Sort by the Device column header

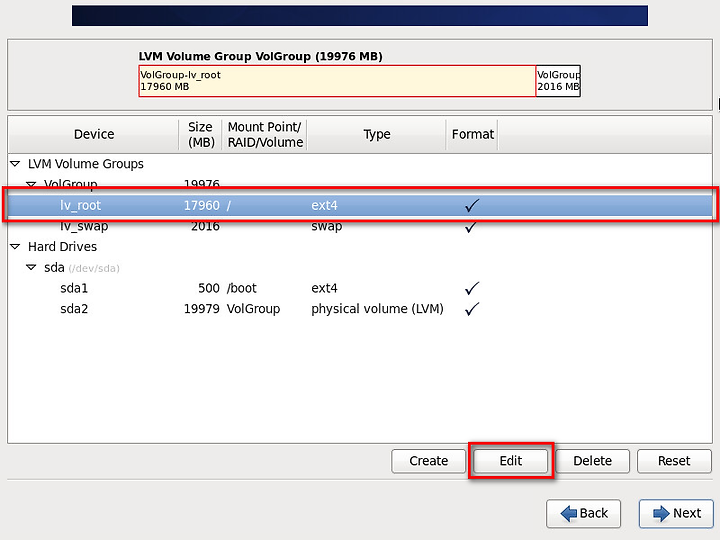tap(94, 134)
